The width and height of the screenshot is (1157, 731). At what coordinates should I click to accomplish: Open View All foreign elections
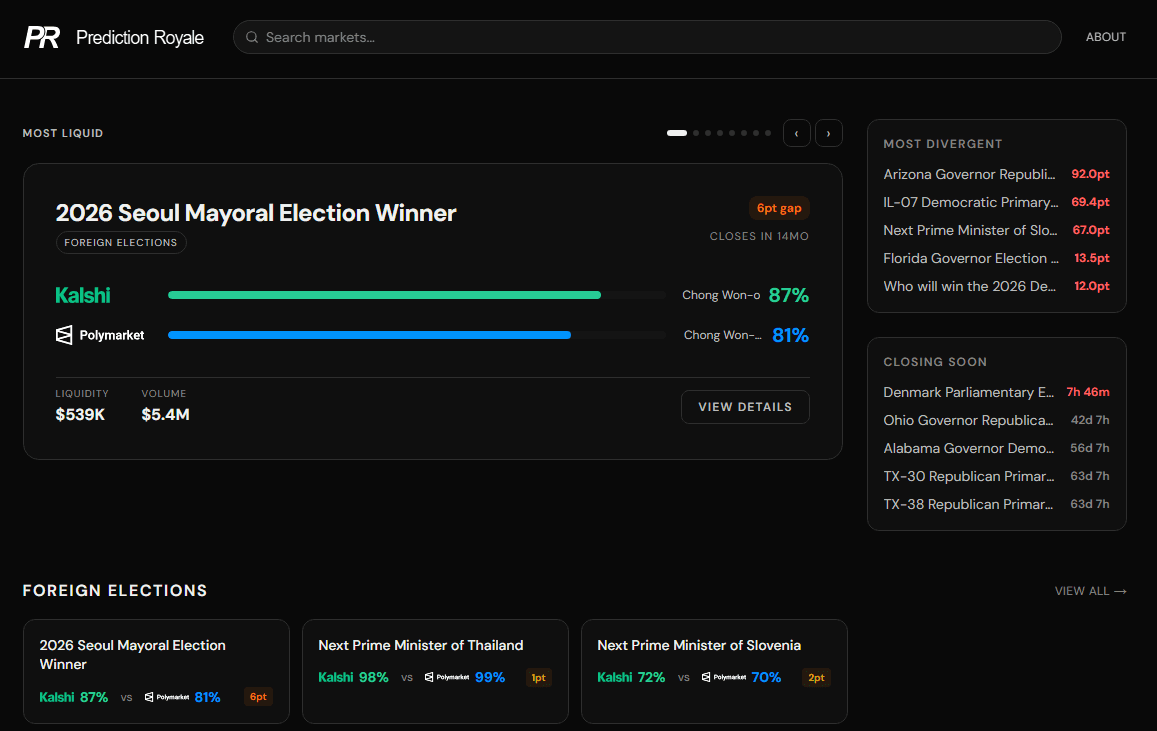(x=1090, y=591)
